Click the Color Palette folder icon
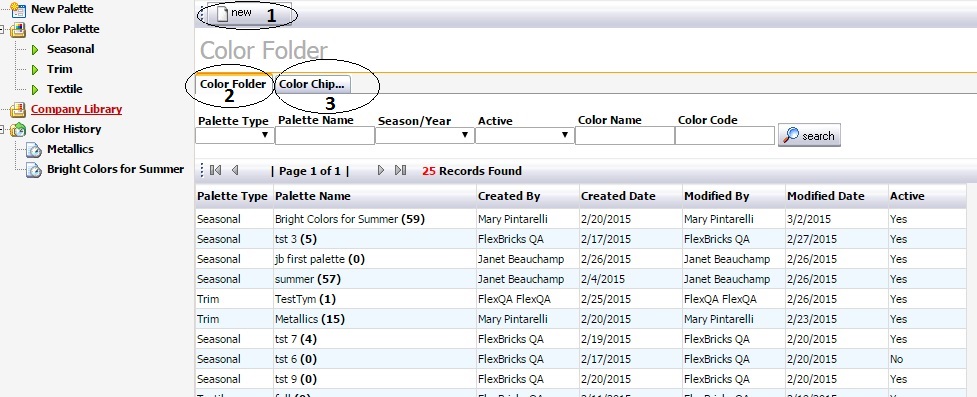The image size is (977, 397). pyautogui.click(x=18, y=29)
